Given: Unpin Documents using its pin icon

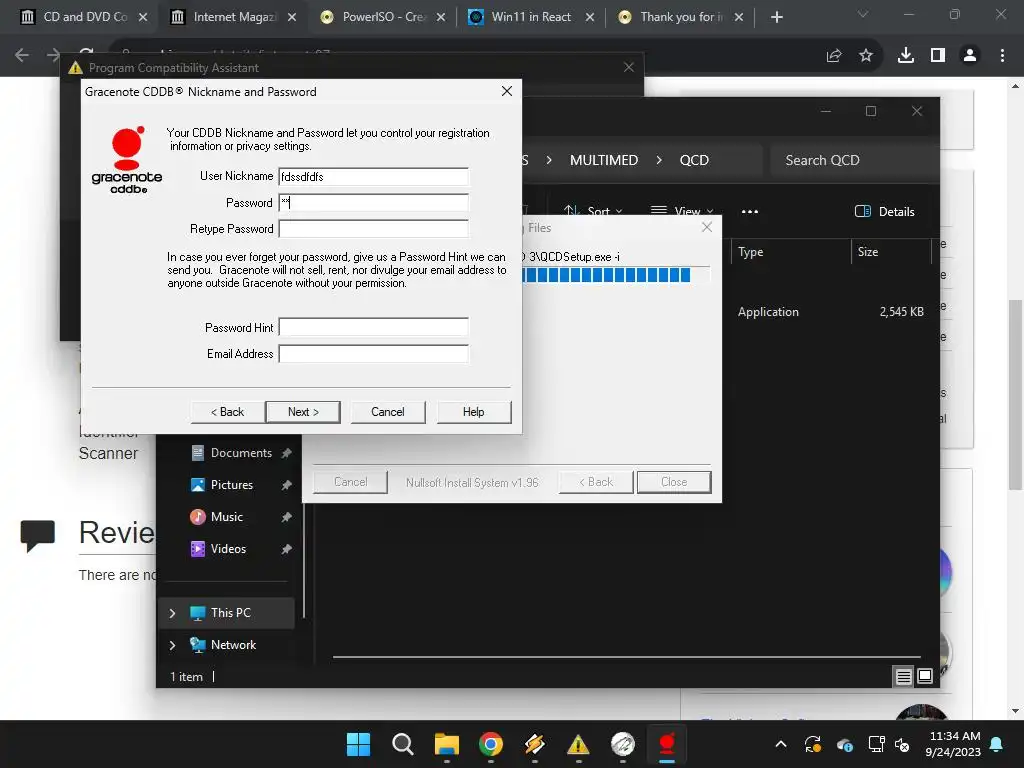Looking at the screenshot, I should tap(286, 453).
